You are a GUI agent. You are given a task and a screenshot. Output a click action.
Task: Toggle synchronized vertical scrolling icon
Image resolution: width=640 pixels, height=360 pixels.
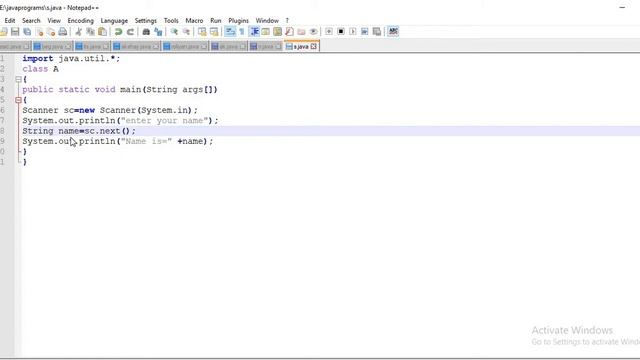click(x=202, y=31)
